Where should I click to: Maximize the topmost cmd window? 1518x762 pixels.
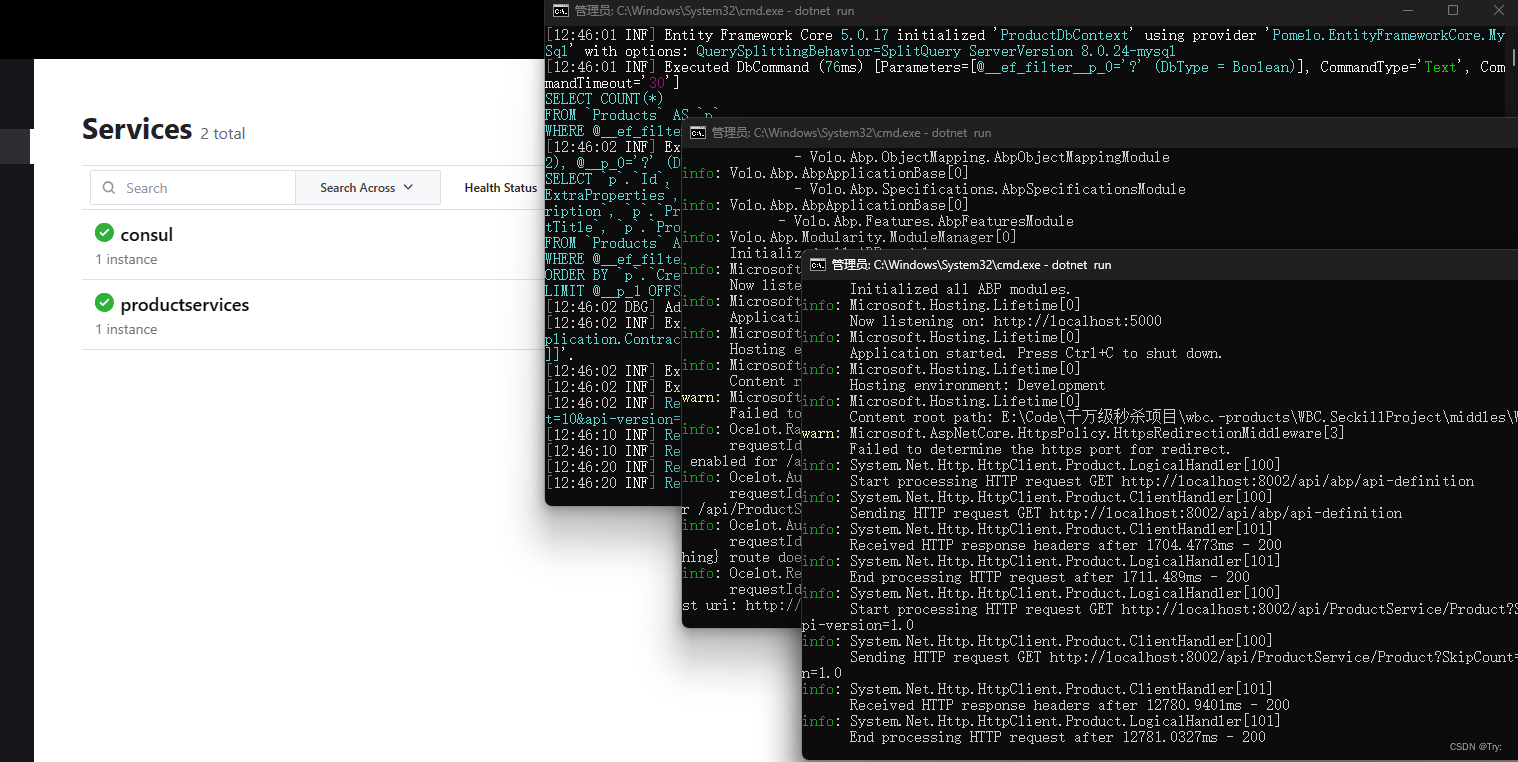click(x=1453, y=10)
